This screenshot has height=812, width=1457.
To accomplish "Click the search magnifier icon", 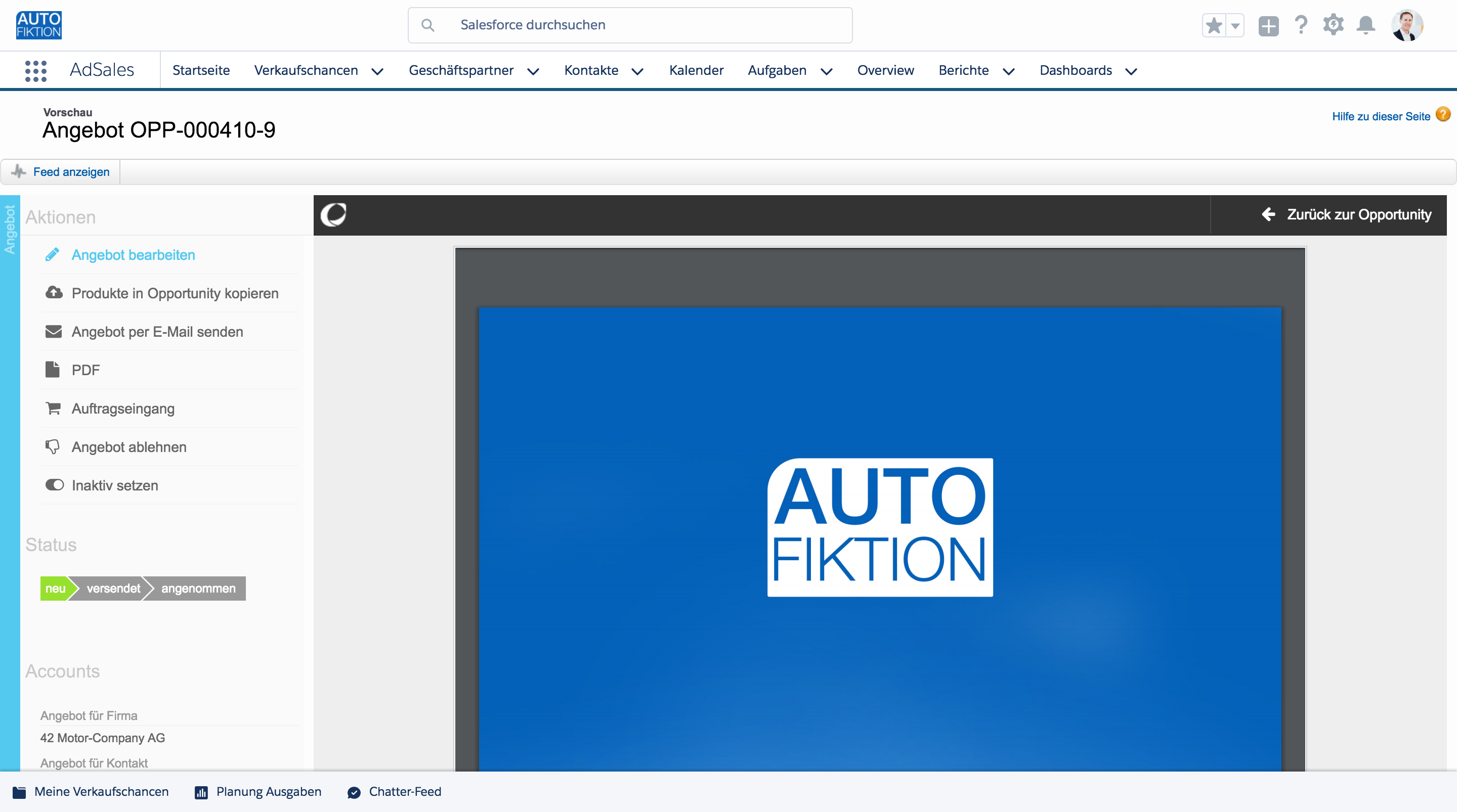I will coord(427,25).
